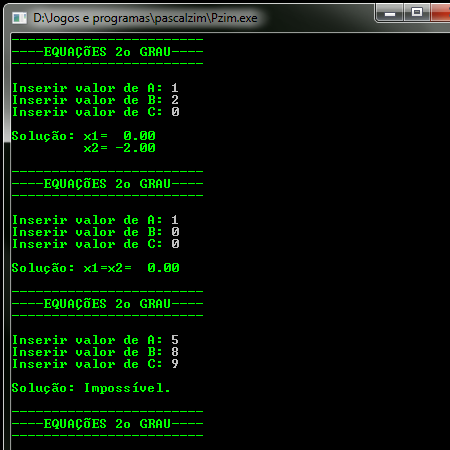The width and height of the screenshot is (450, 450).
Task: Click the first 'Solução:' label
Action: coord(43,136)
